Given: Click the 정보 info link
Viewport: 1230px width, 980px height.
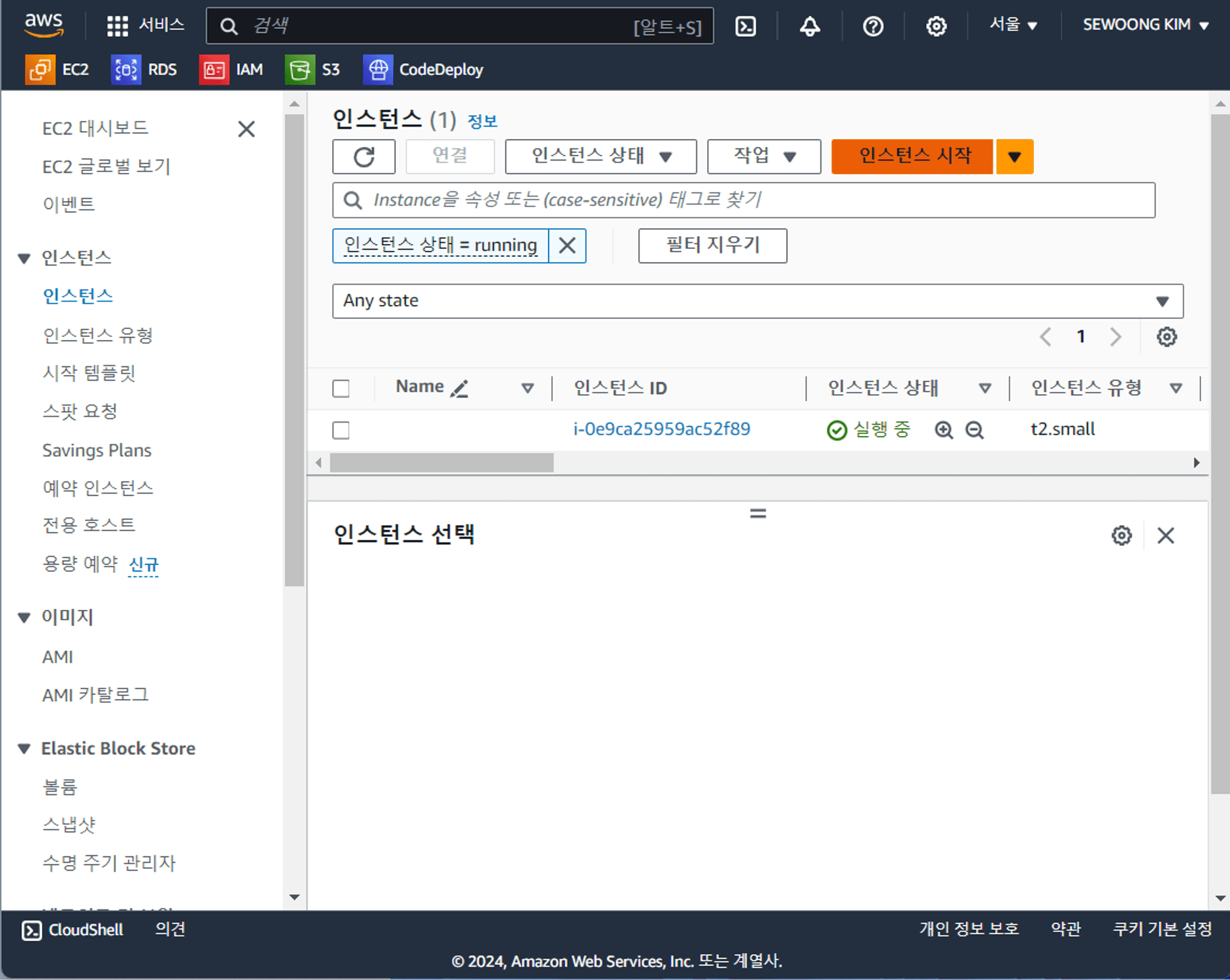Looking at the screenshot, I should click(x=482, y=121).
